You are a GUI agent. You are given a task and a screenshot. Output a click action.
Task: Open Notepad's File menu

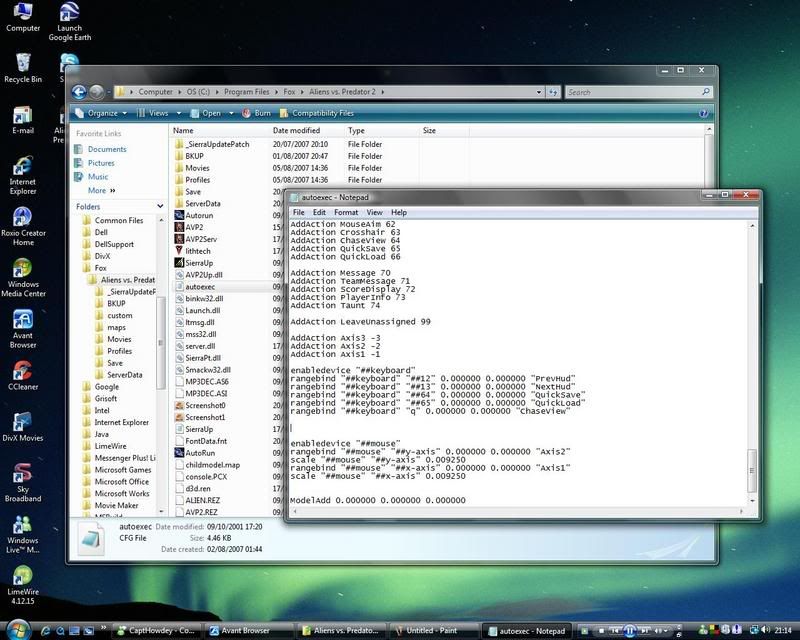pyautogui.click(x=298, y=212)
